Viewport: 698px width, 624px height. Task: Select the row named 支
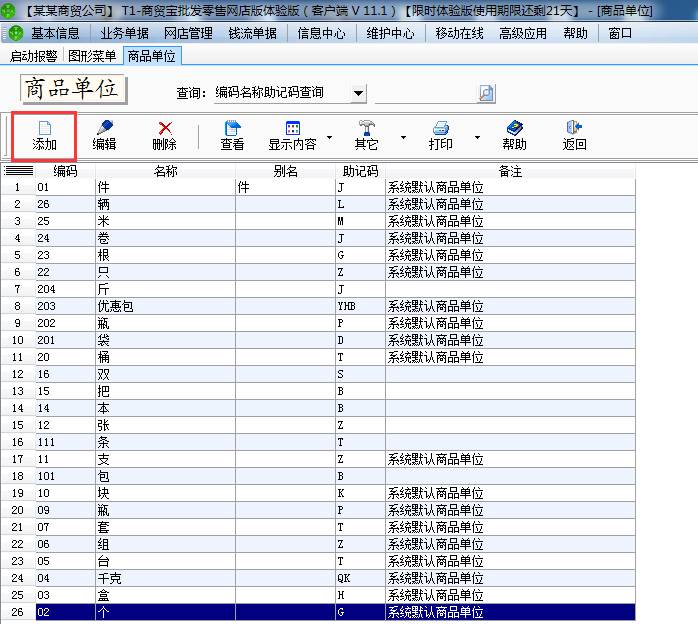pos(318,459)
